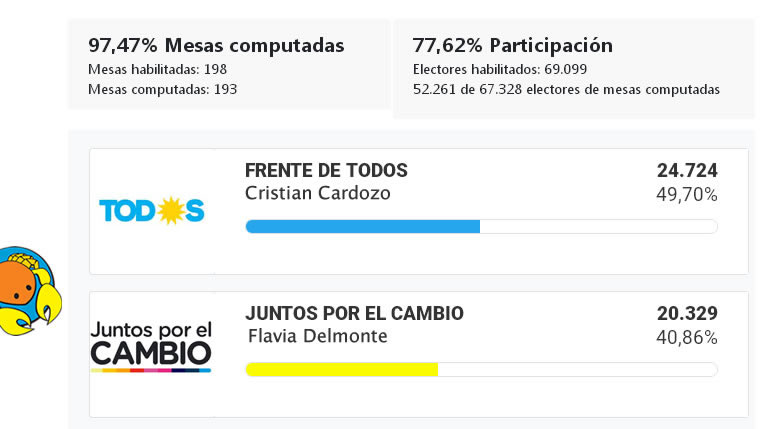Click the blue Frente de Todos progress bar
Image resolution: width=779 pixels, height=429 pixels.
[363, 226]
